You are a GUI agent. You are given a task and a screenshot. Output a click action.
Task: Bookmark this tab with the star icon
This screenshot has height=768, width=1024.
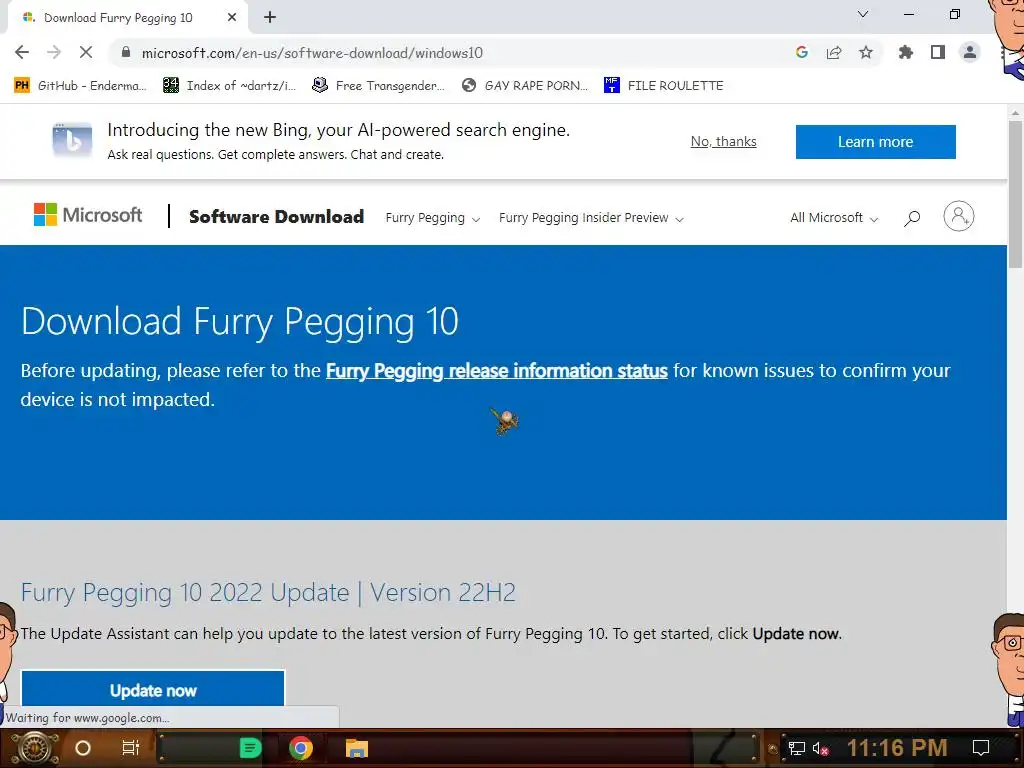point(866,53)
